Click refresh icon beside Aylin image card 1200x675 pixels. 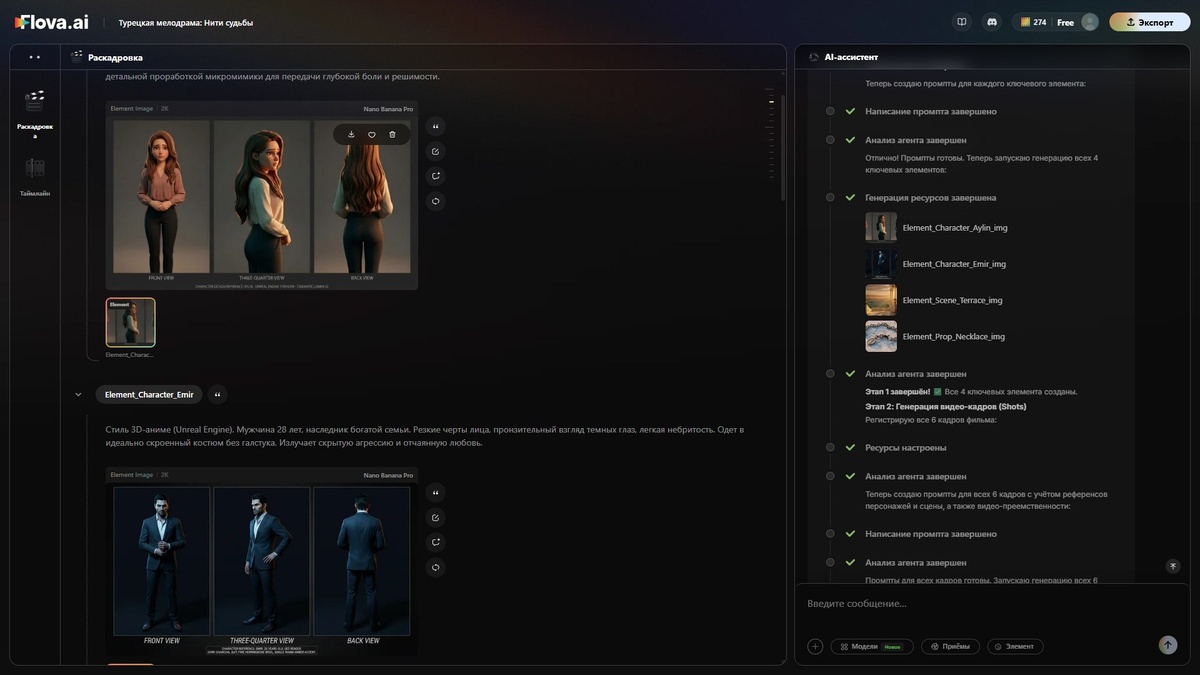(x=436, y=201)
